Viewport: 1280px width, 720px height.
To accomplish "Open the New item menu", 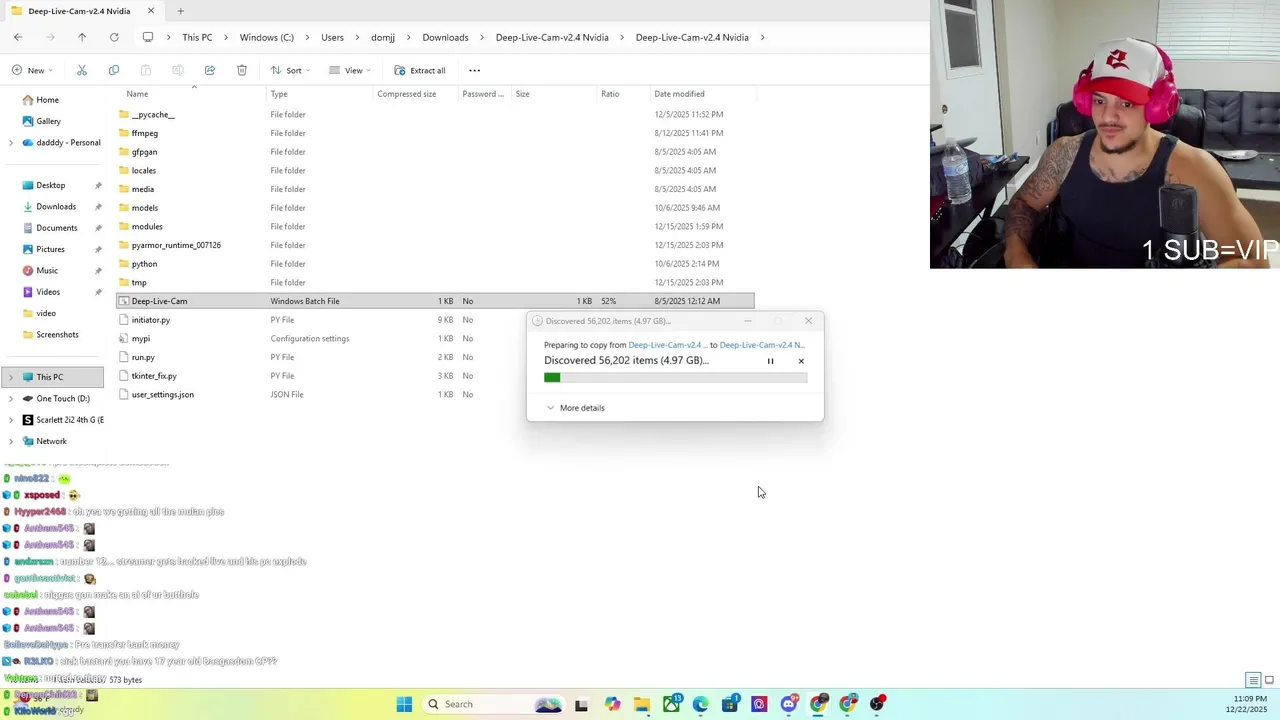I will tap(32, 70).
